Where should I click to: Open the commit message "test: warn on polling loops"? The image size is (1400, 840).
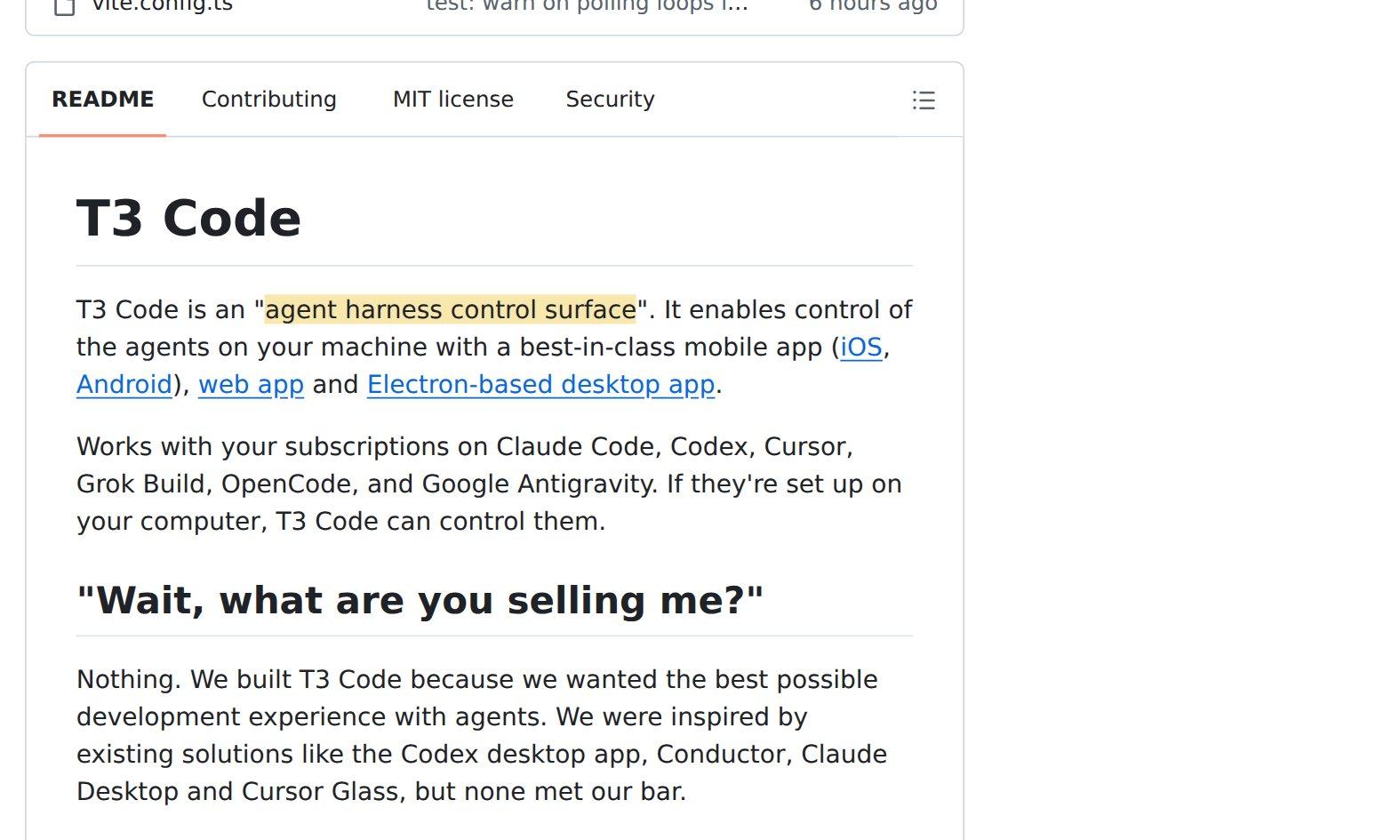(587, 6)
